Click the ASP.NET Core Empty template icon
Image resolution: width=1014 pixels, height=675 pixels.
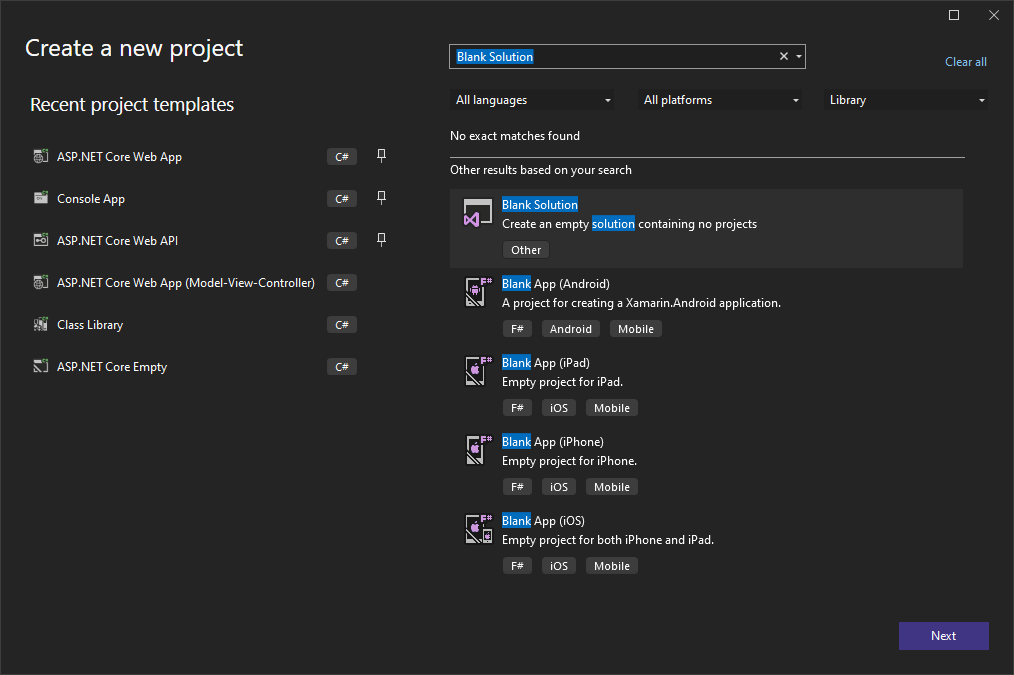click(x=41, y=366)
